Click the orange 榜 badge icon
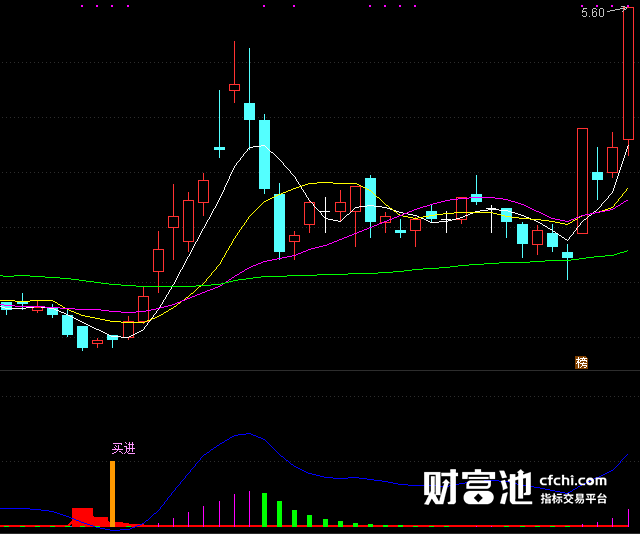The width and height of the screenshot is (640, 534). click(x=581, y=362)
